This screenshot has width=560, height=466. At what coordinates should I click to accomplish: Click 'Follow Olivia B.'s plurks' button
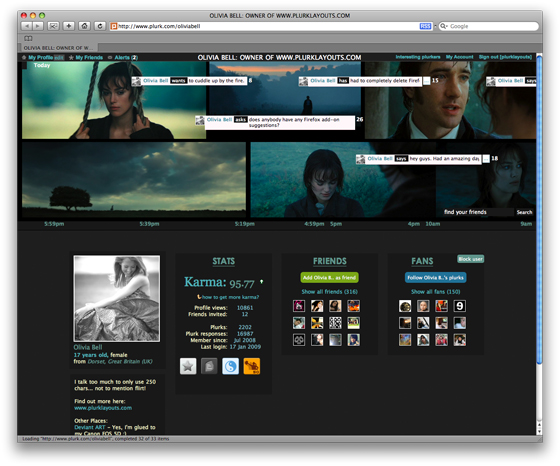point(435,277)
